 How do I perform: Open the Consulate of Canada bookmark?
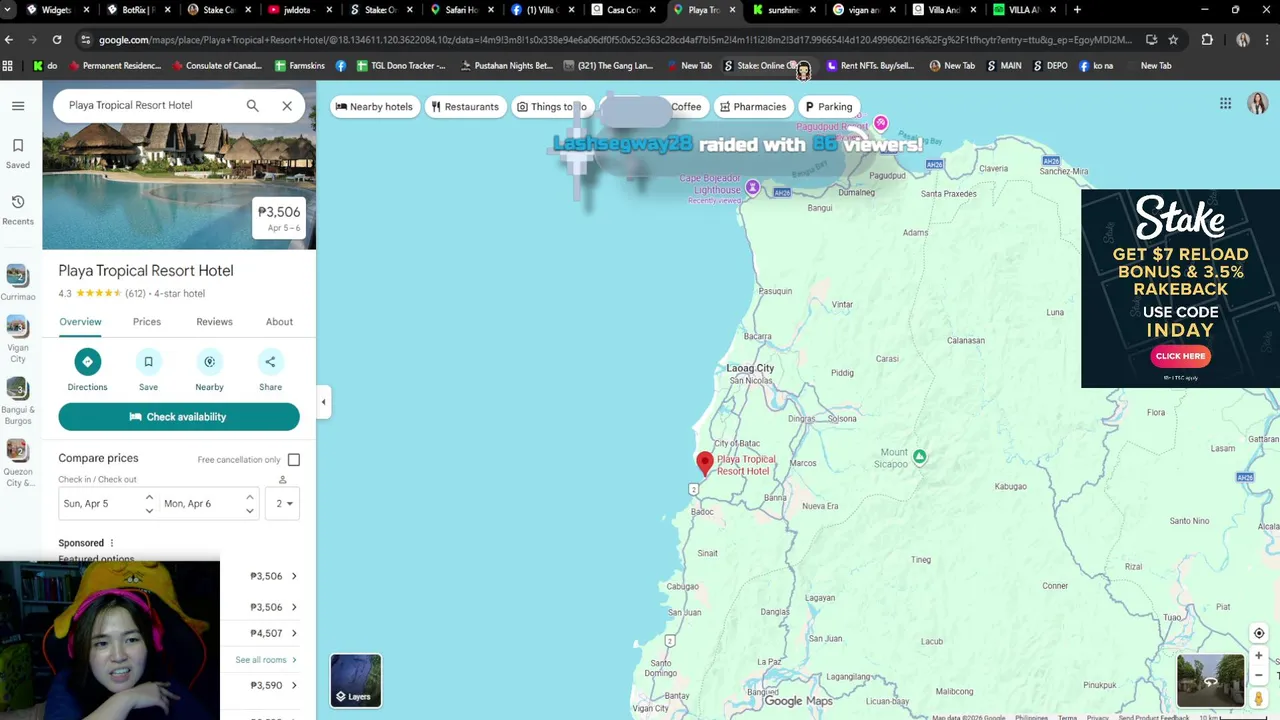click(217, 66)
